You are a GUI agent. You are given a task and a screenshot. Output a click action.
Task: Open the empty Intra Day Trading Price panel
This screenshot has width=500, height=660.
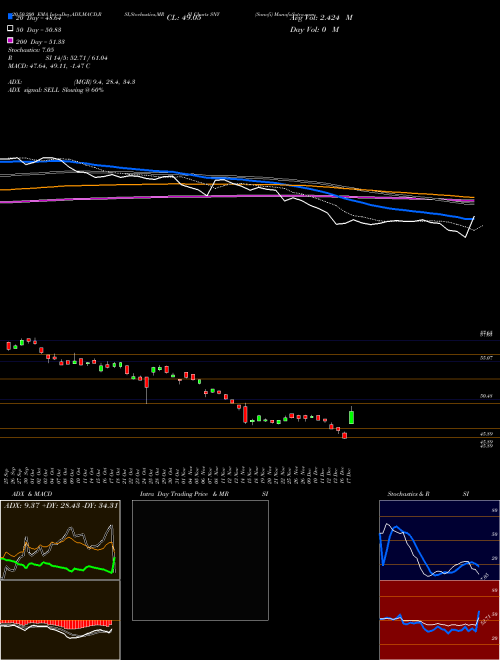(x=200, y=560)
